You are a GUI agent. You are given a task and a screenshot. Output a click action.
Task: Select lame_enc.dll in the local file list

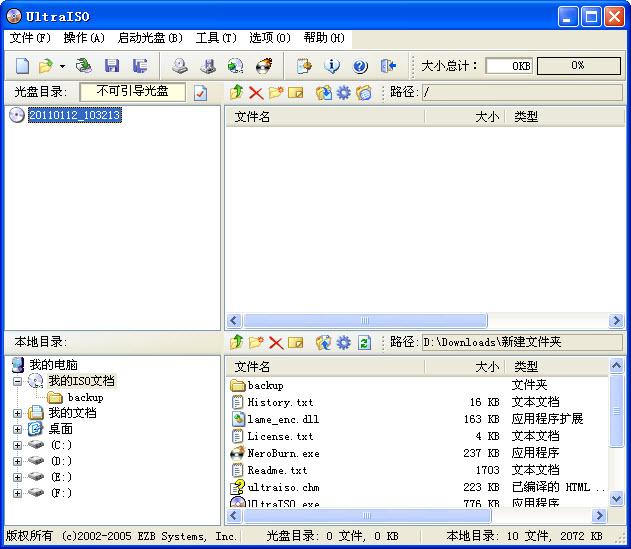coord(283,420)
